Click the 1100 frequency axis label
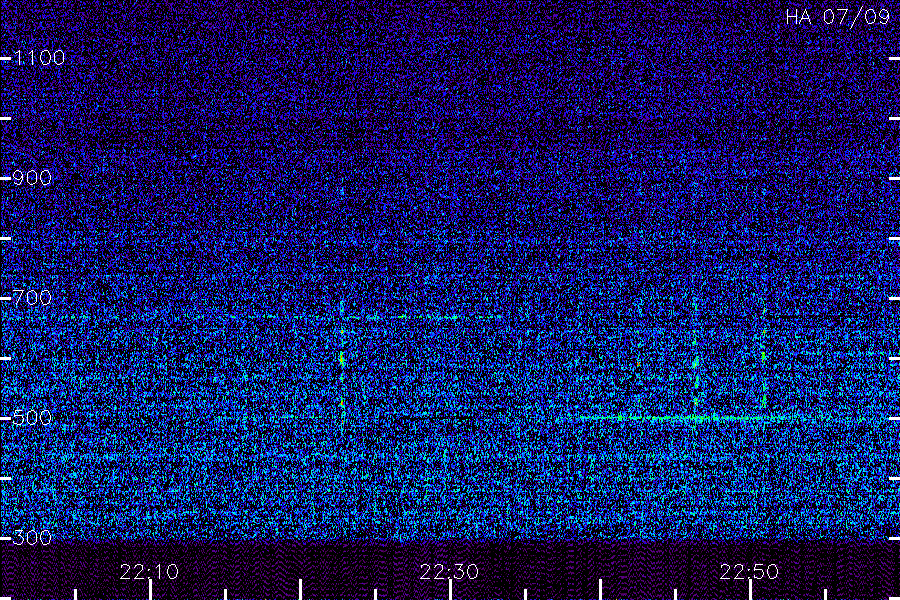This screenshot has width=900, height=600. click(x=39, y=57)
